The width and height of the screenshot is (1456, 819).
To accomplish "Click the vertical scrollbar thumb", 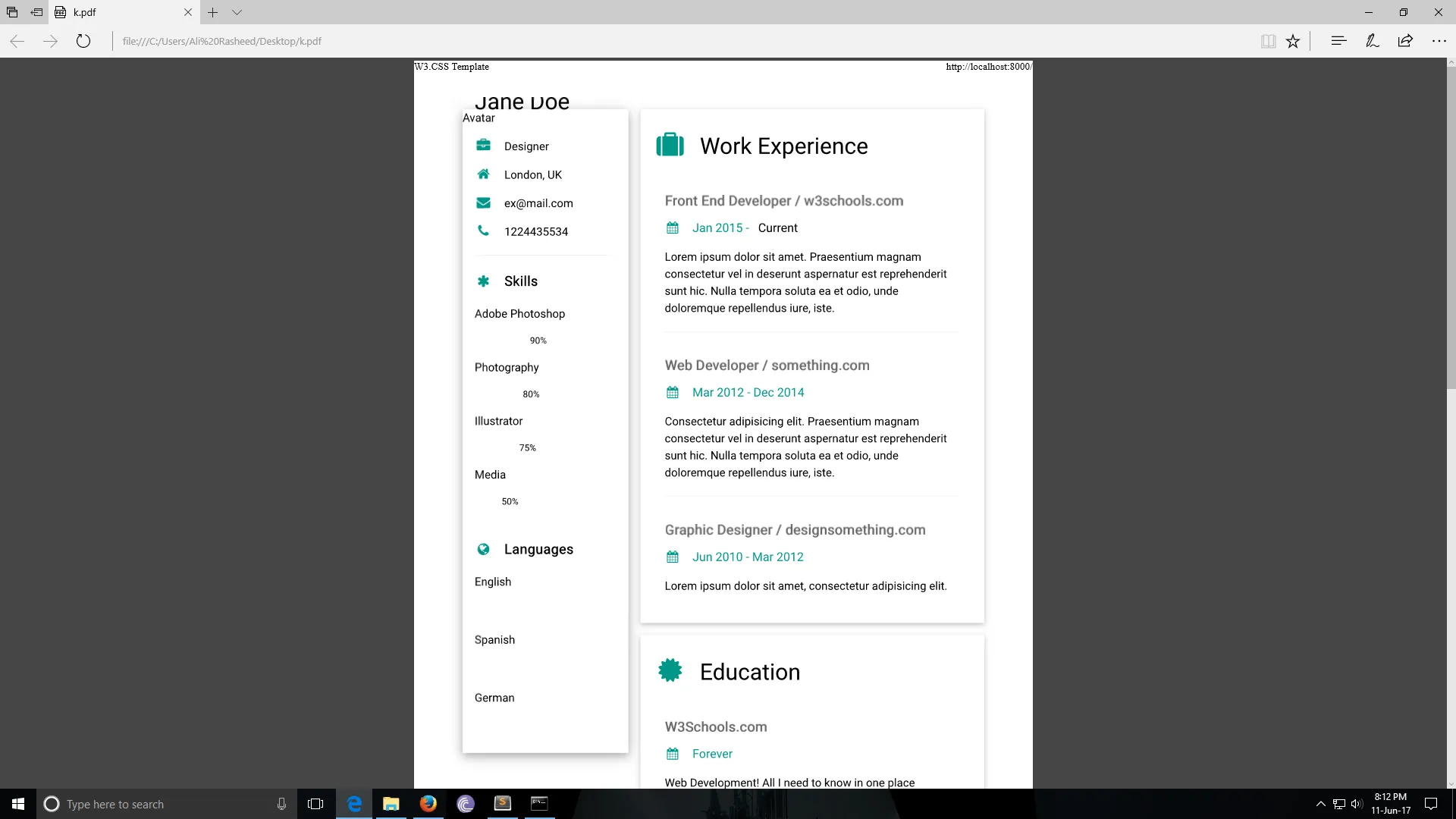I will 1451,227.
